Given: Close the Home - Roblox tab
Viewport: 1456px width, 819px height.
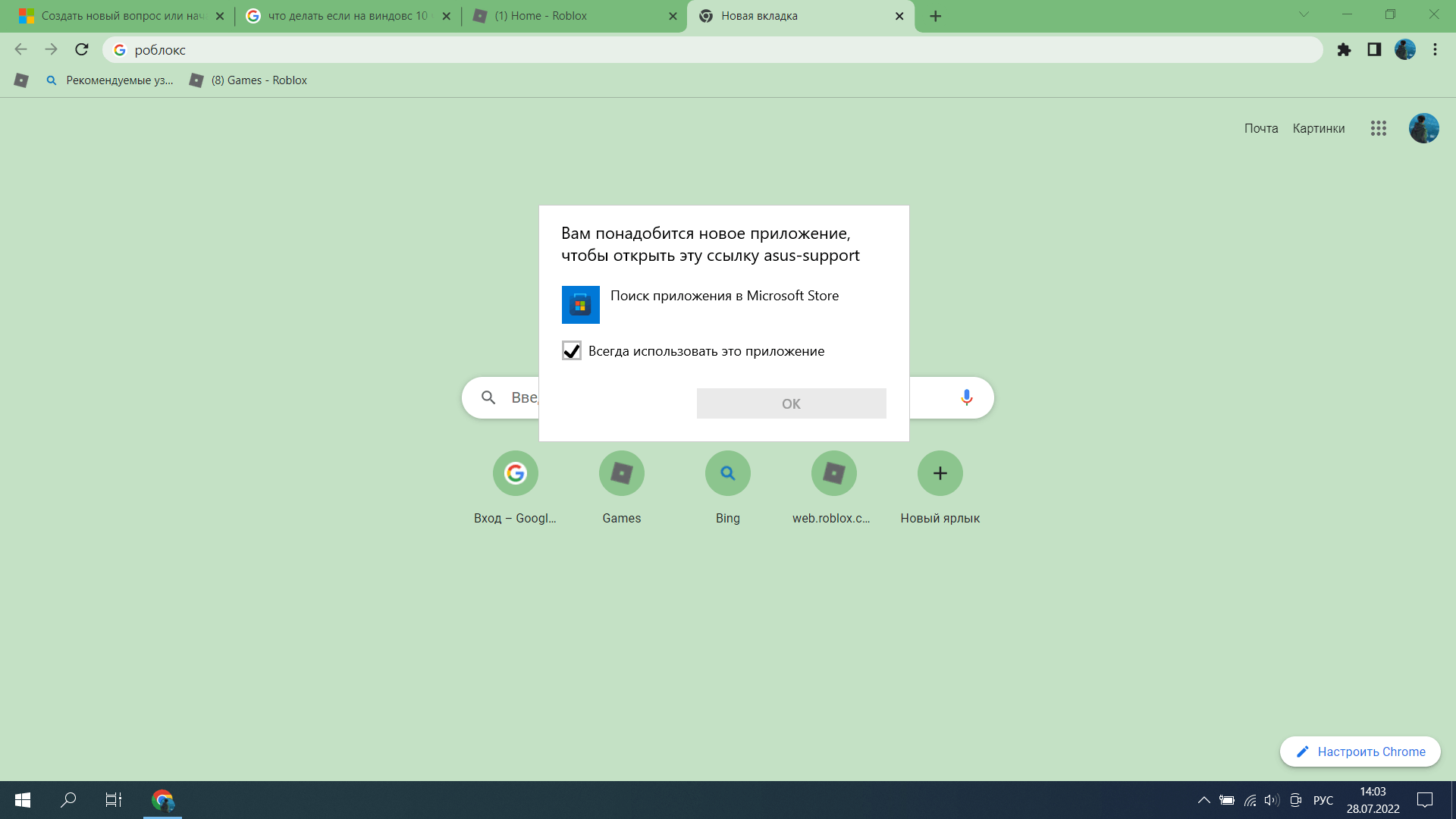Looking at the screenshot, I should click(673, 16).
